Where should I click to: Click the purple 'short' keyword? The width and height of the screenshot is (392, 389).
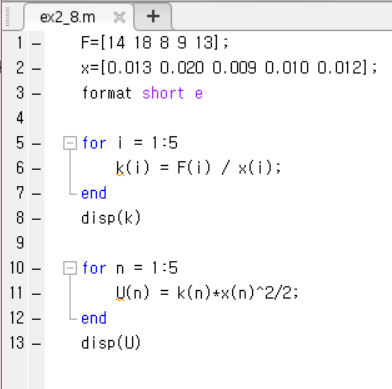[163, 93]
